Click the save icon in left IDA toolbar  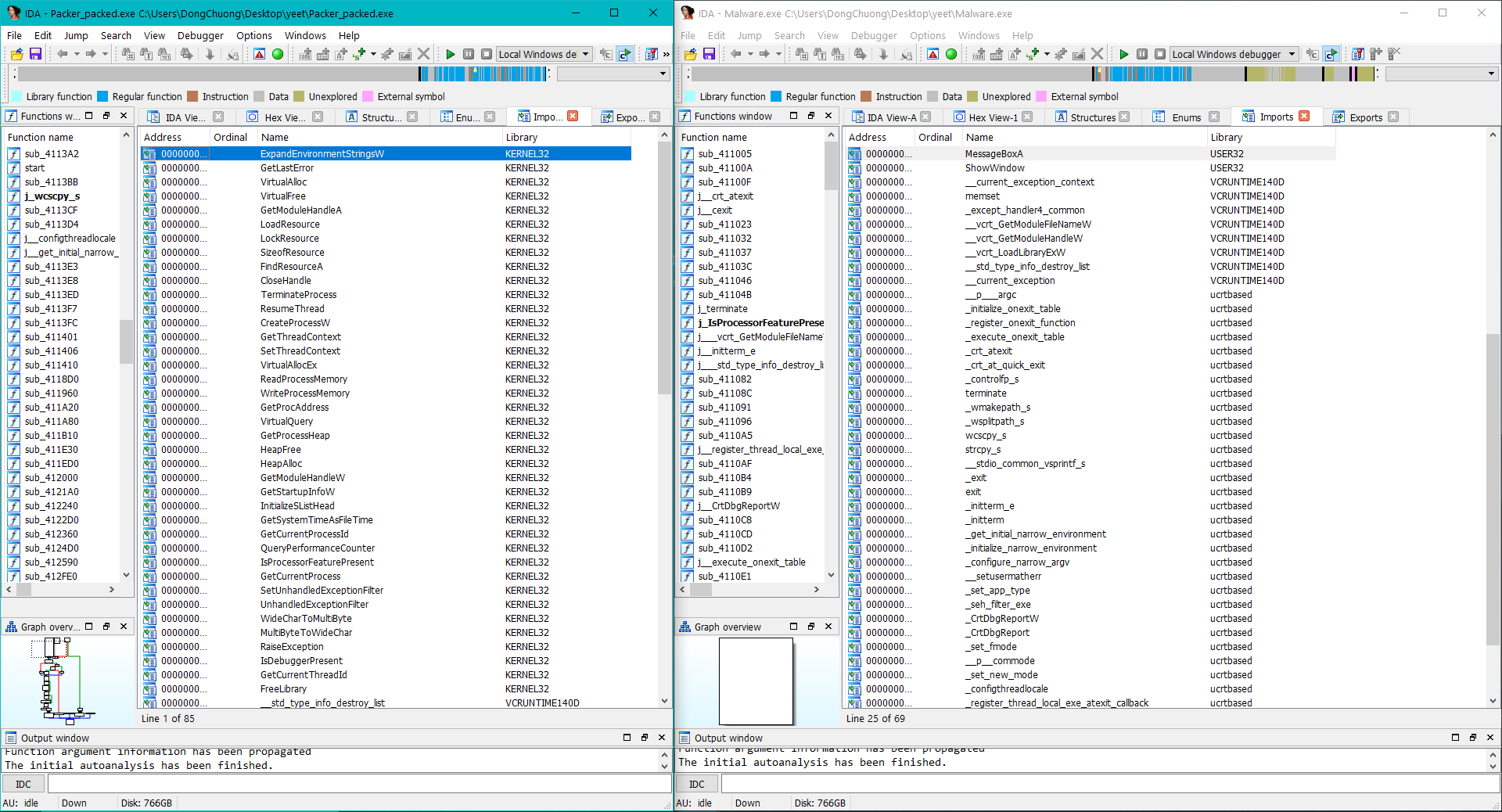click(35, 54)
